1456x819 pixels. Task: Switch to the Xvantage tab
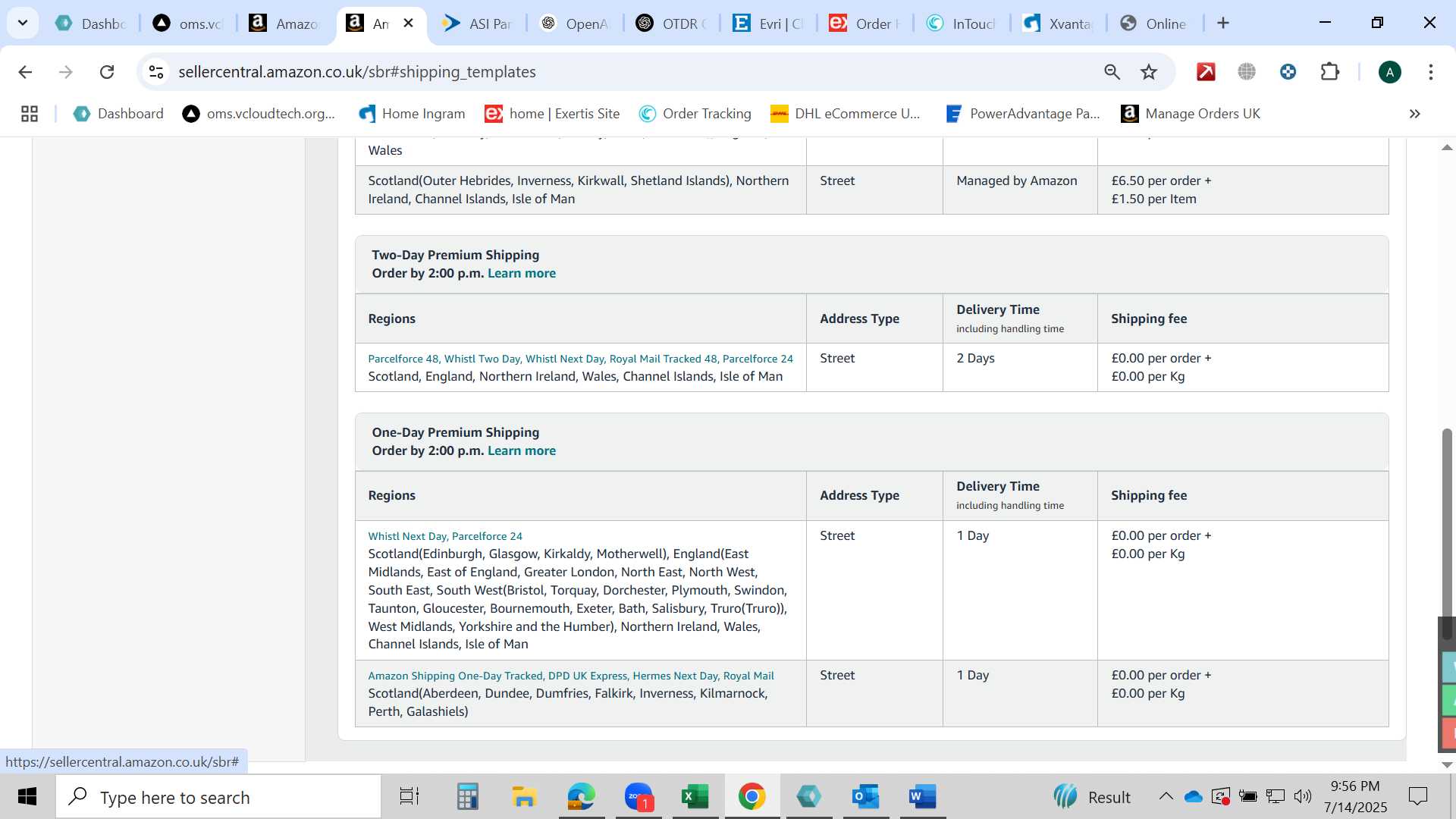[x=1058, y=24]
